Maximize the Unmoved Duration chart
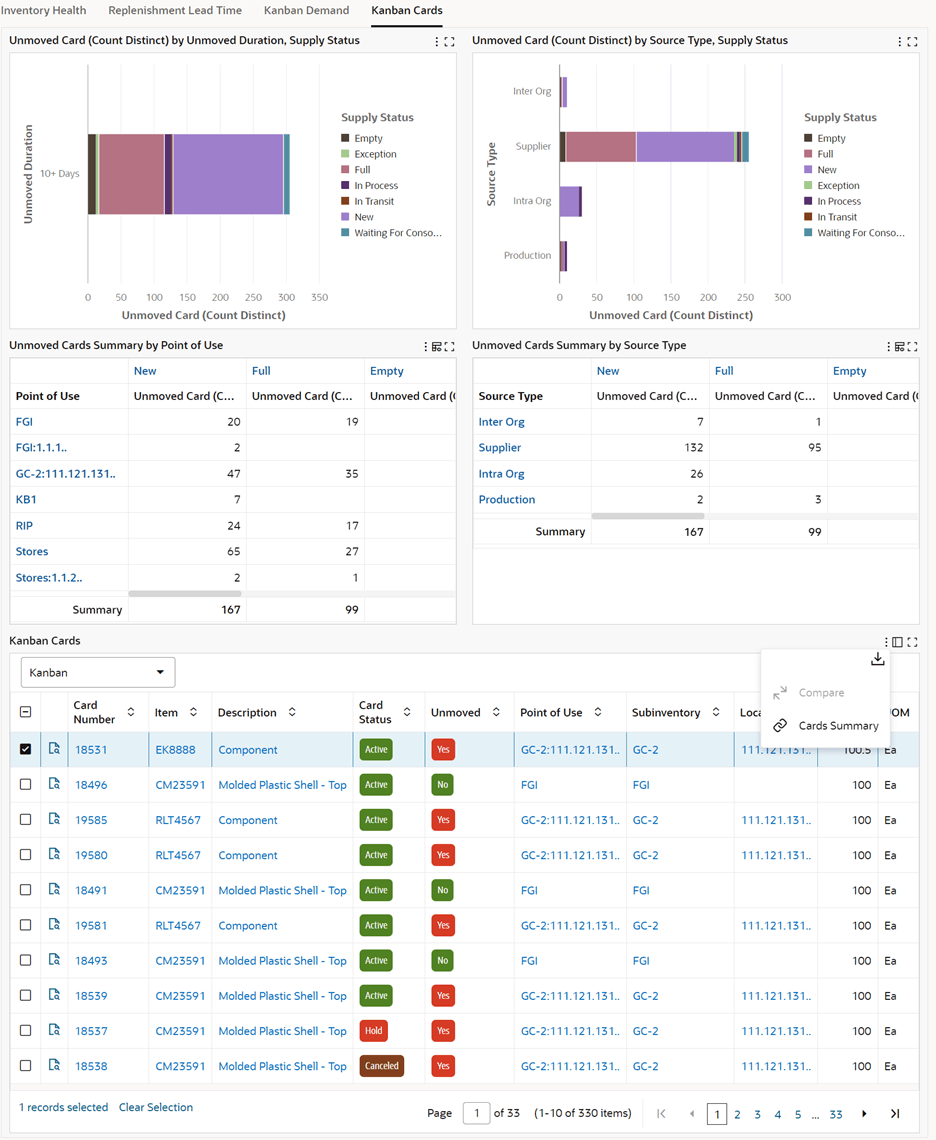 click(449, 41)
